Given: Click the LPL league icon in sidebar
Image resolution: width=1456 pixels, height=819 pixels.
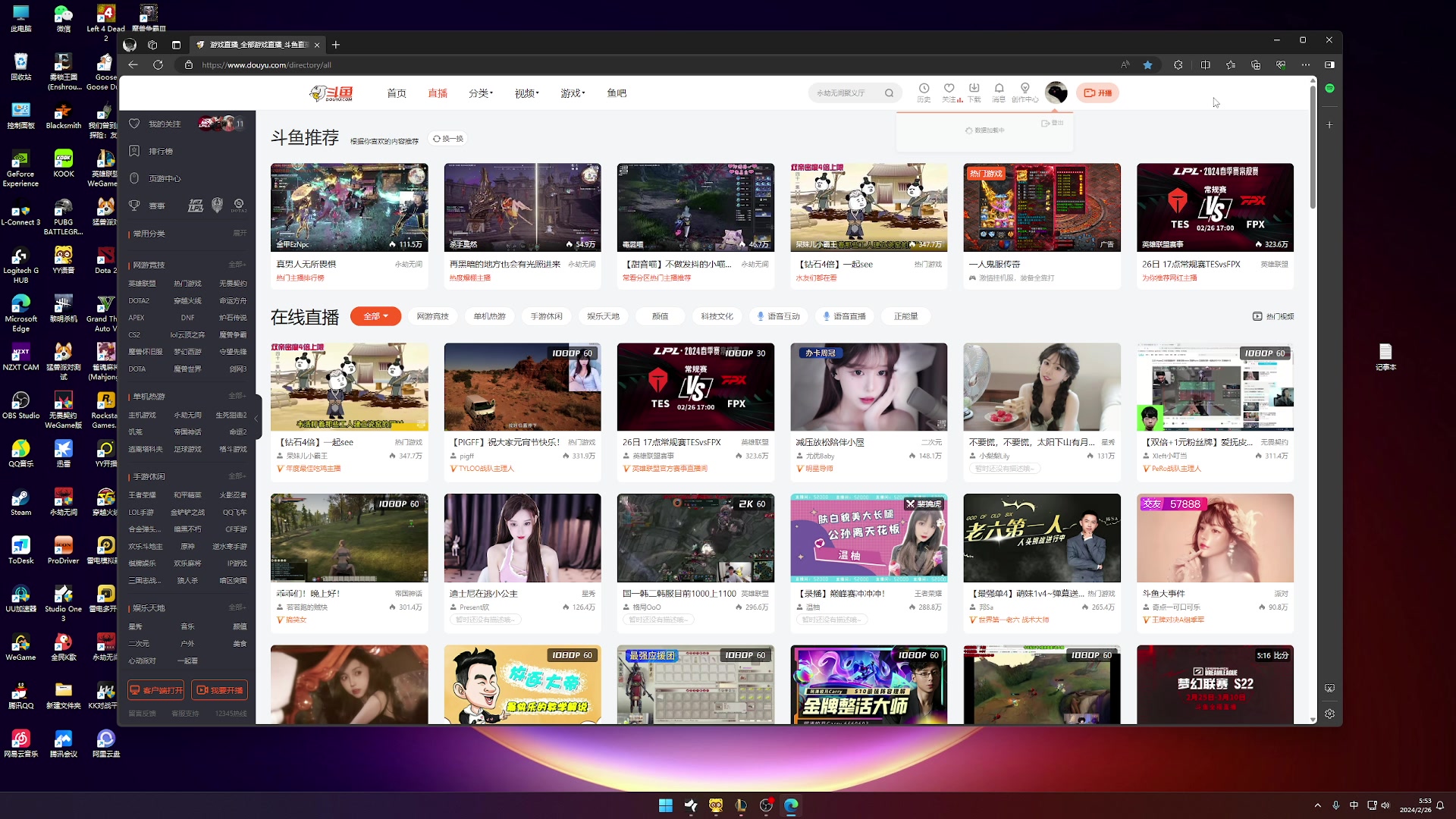Looking at the screenshot, I should (x=196, y=206).
